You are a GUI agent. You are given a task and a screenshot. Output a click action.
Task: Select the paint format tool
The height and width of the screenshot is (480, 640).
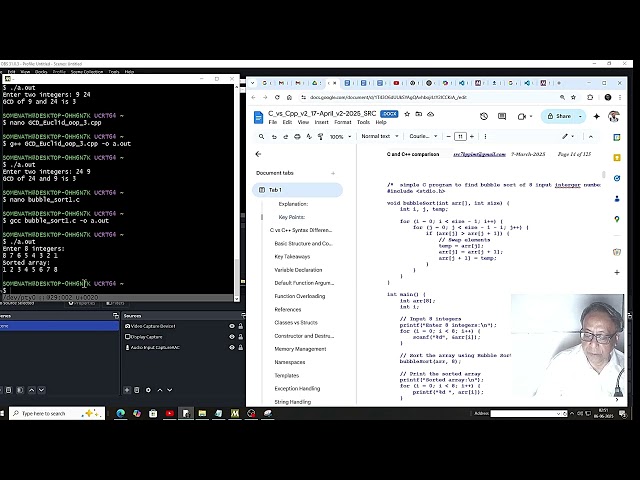pyautogui.click(x=320, y=137)
